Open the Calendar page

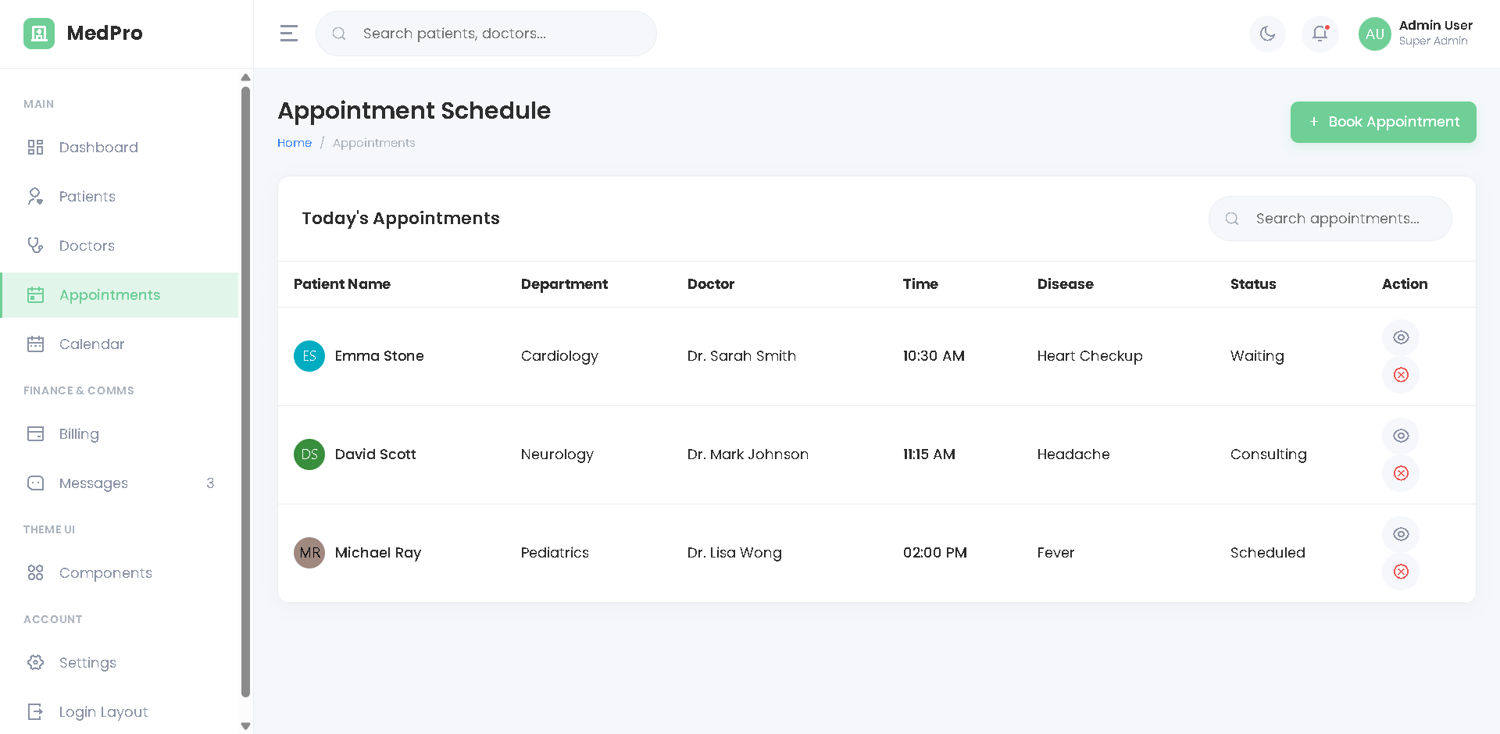coord(91,344)
